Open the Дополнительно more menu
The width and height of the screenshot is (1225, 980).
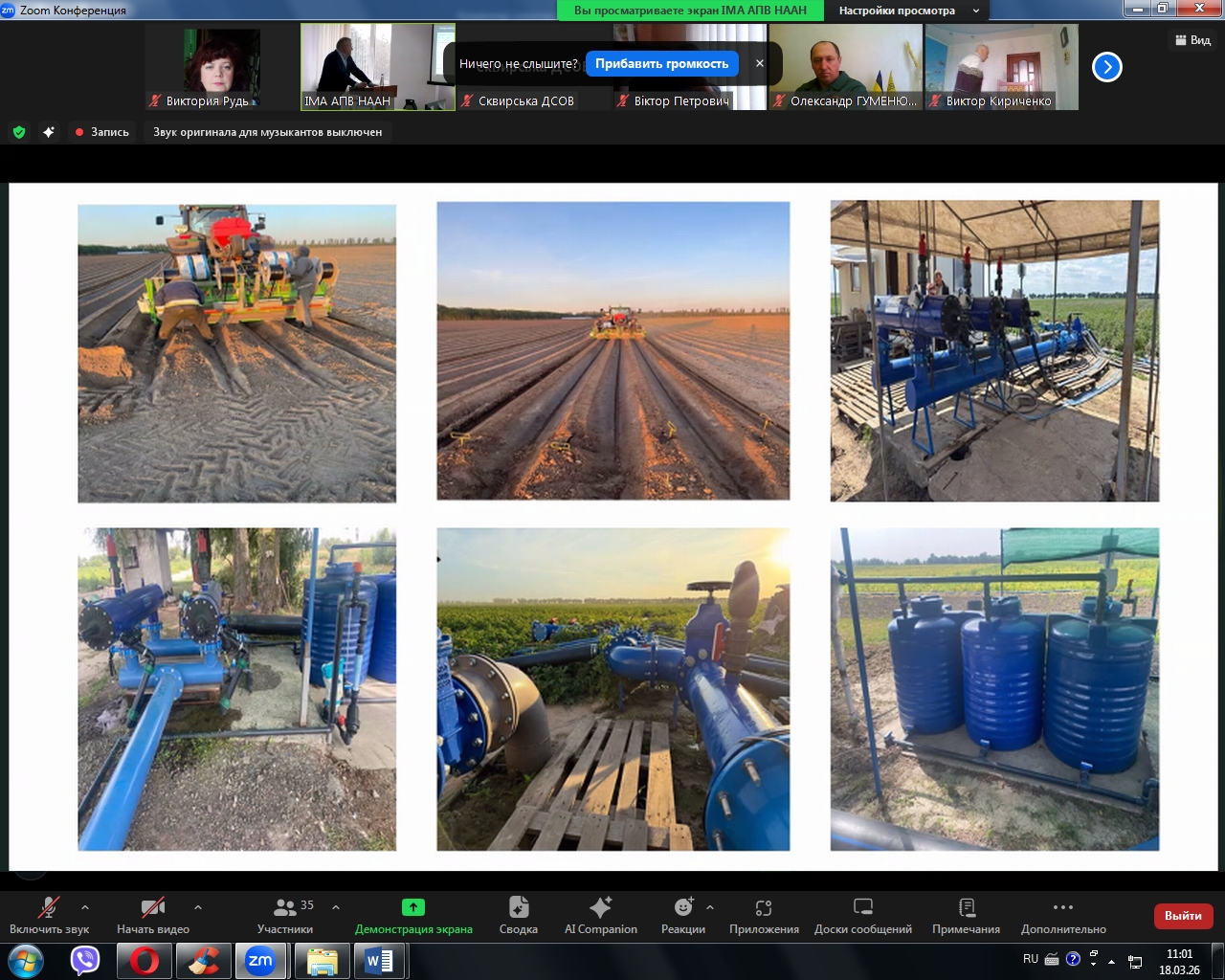pyautogui.click(x=1062, y=915)
